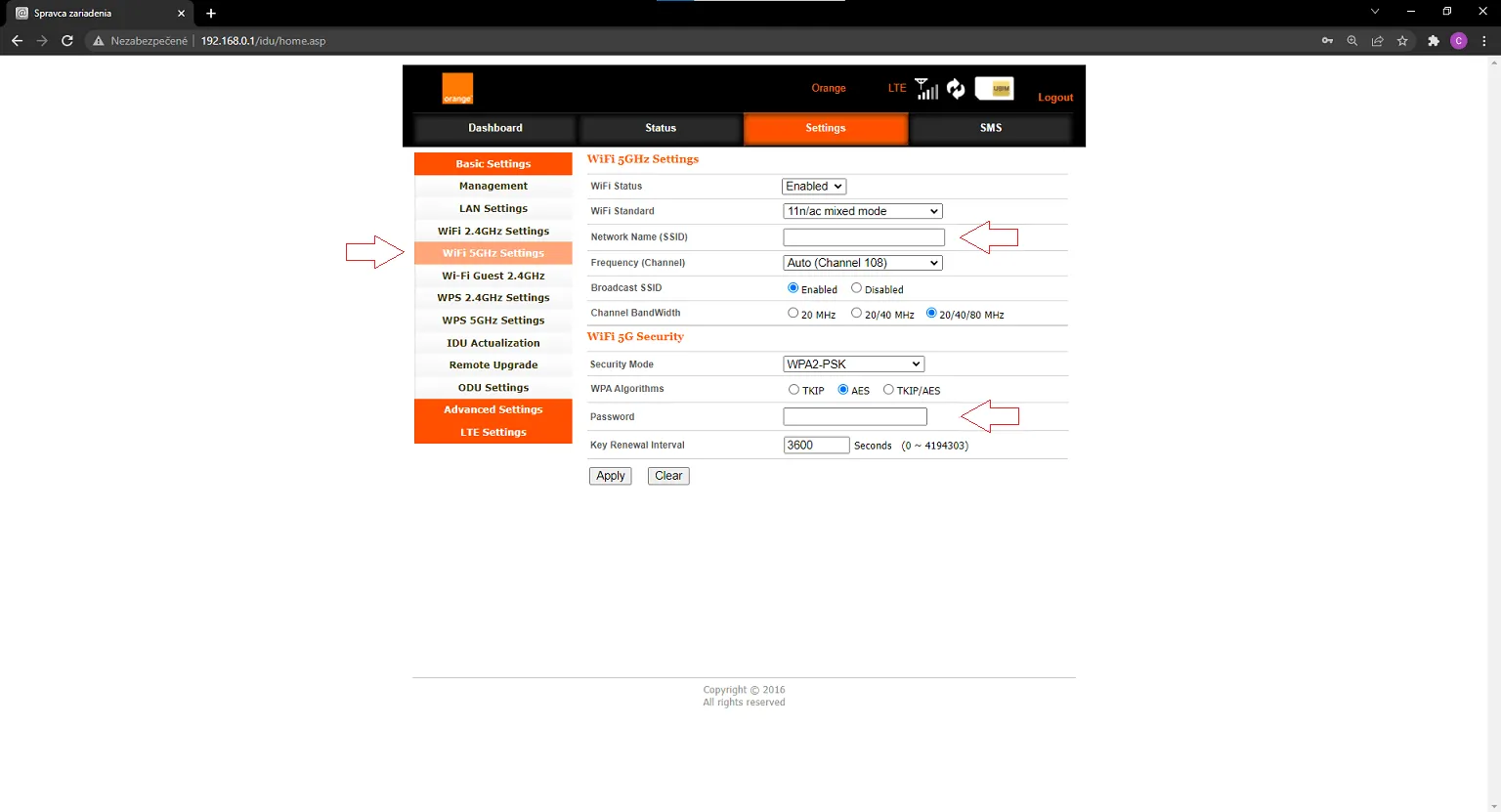The height and width of the screenshot is (812, 1501).
Task: Open the browser zoom magnifier icon
Action: click(x=1352, y=41)
